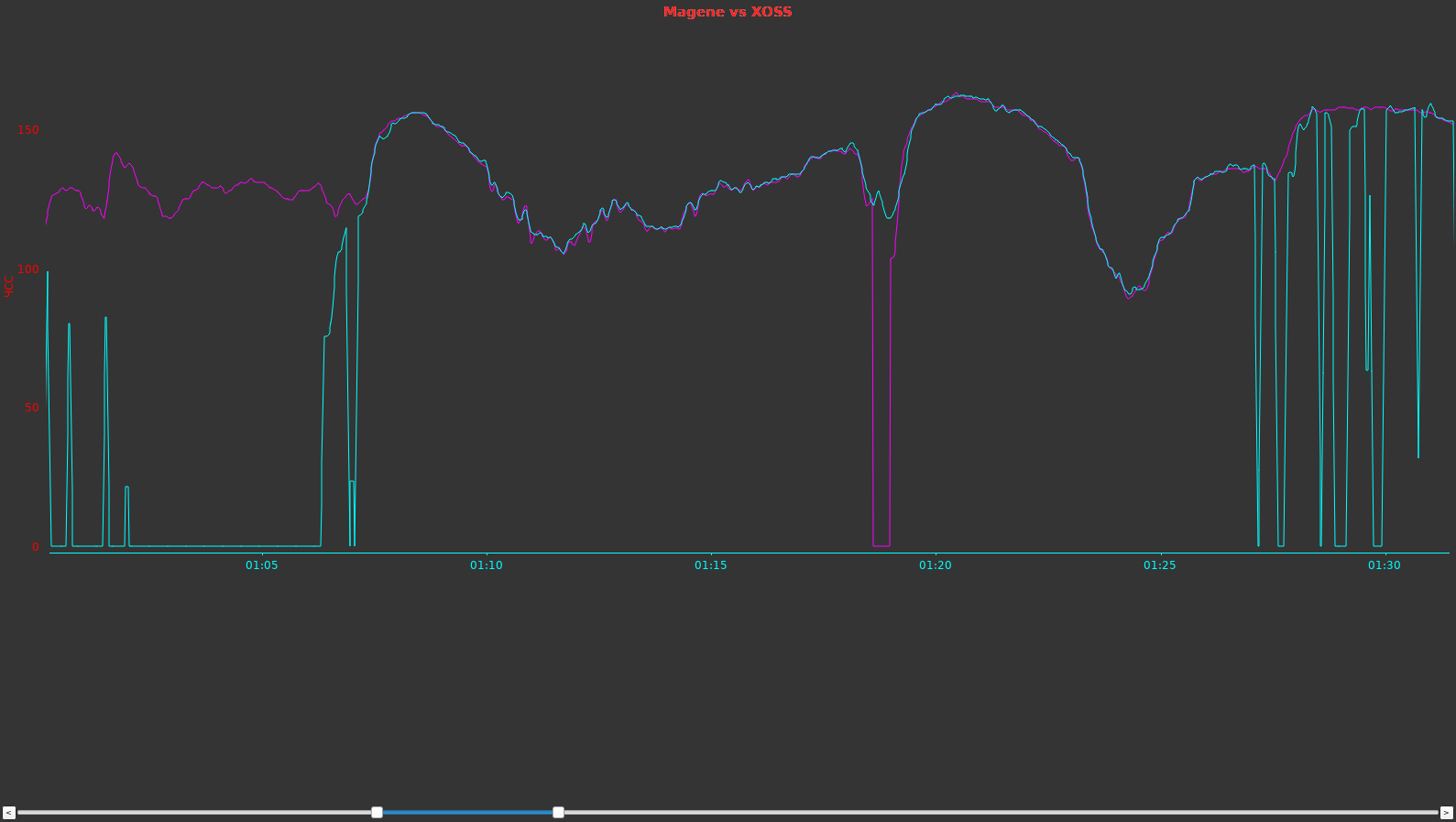The width and height of the screenshot is (1456, 822).
Task: Click the right handle of the range slider
Action: tap(558, 813)
